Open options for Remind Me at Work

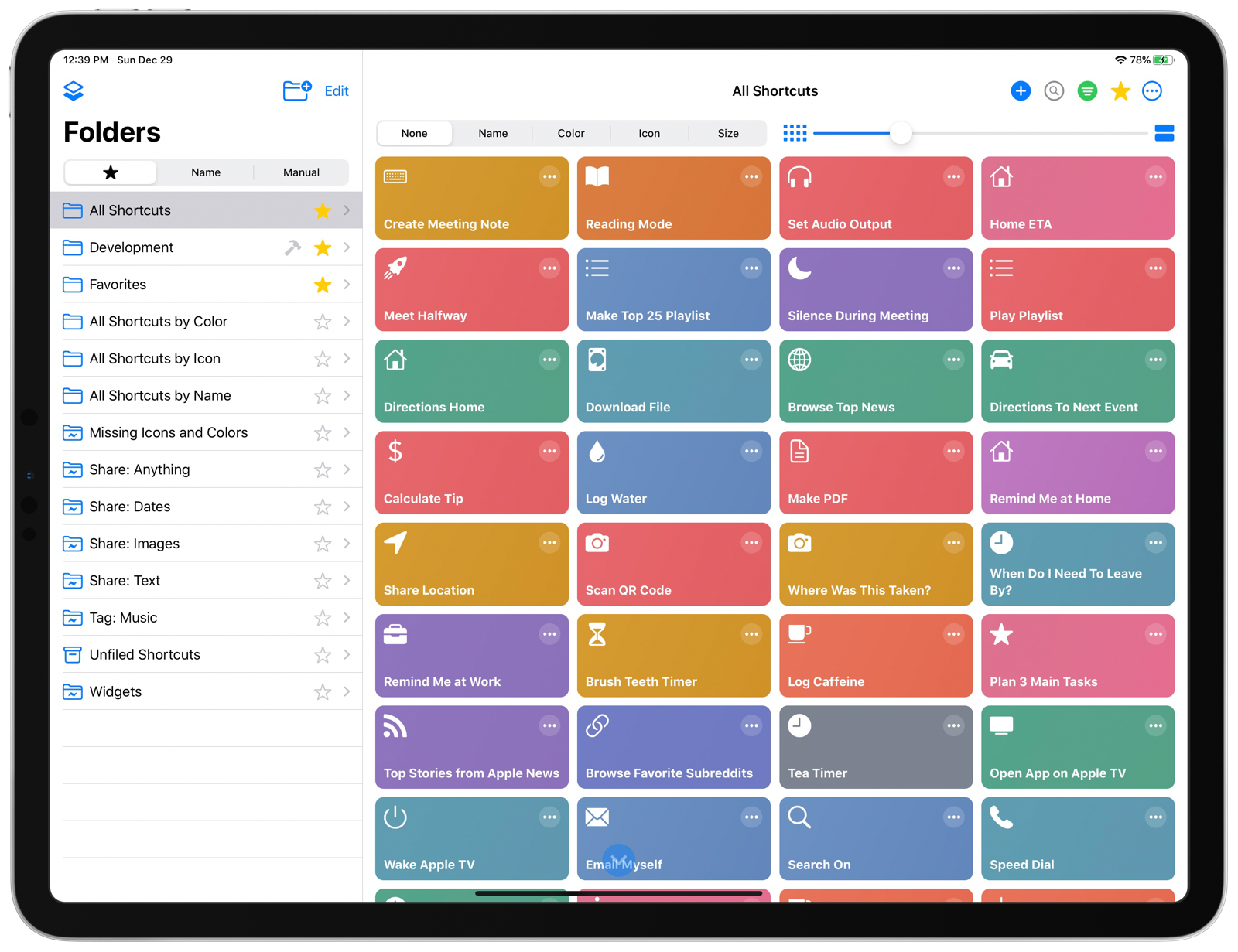(x=549, y=634)
